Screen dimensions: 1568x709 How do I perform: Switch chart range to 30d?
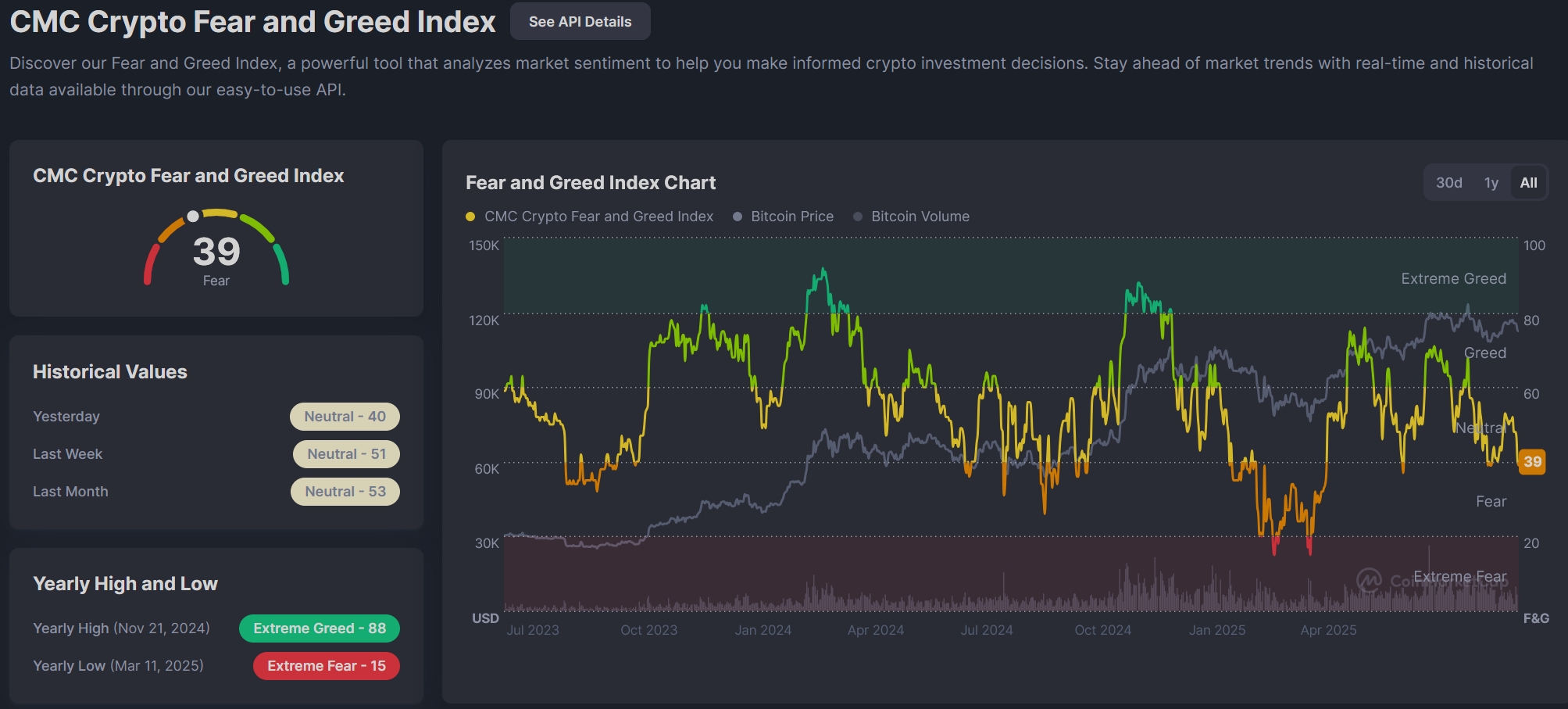pyautogui.click(x=1448, y=183)
